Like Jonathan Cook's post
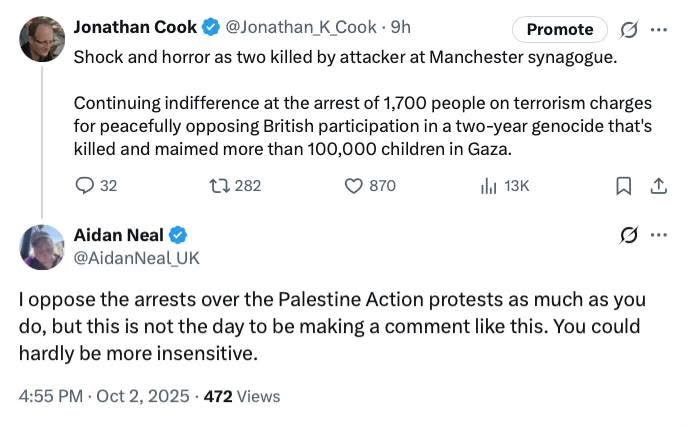 click(x=353, y=185)
